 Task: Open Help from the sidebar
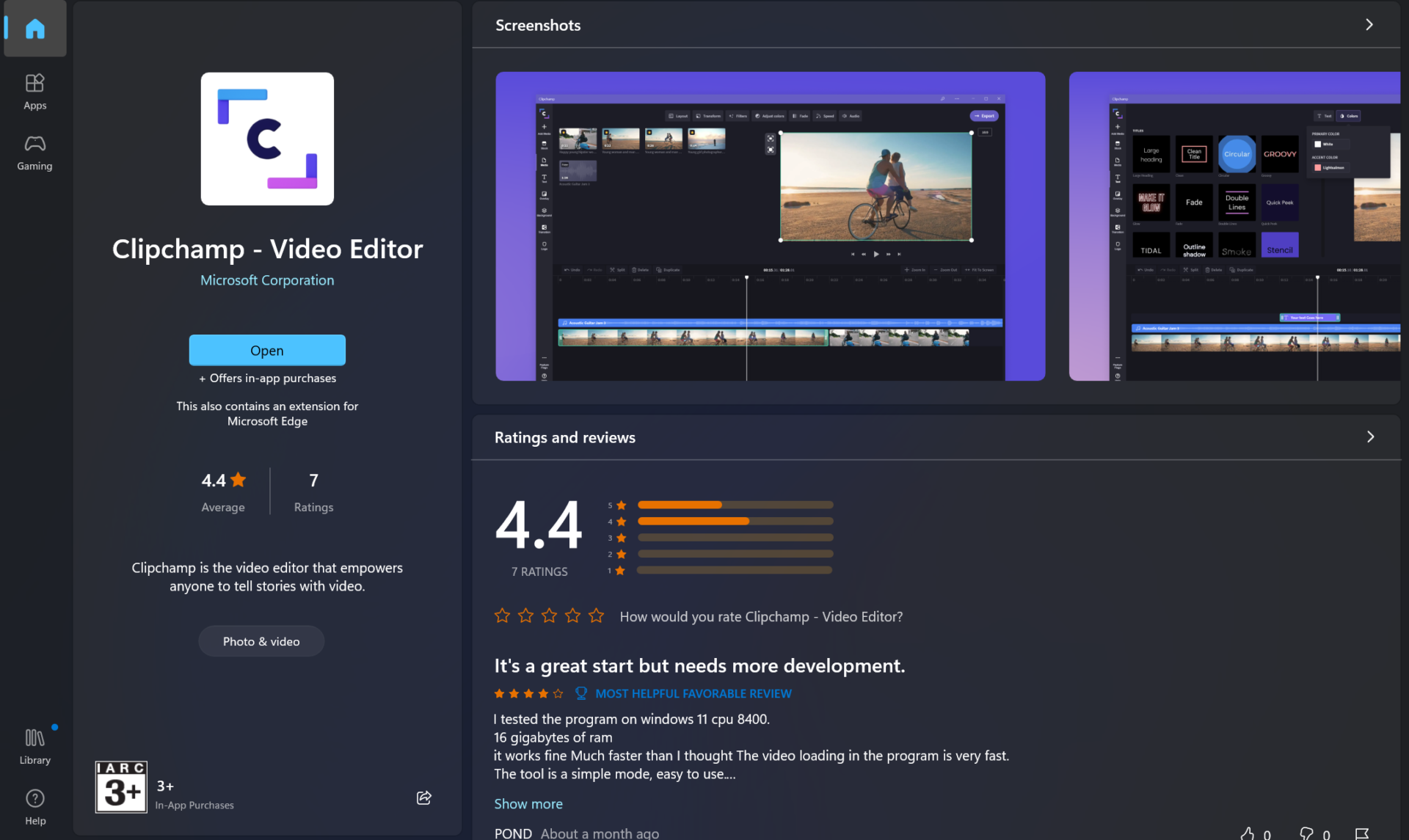tap(34, 806)
